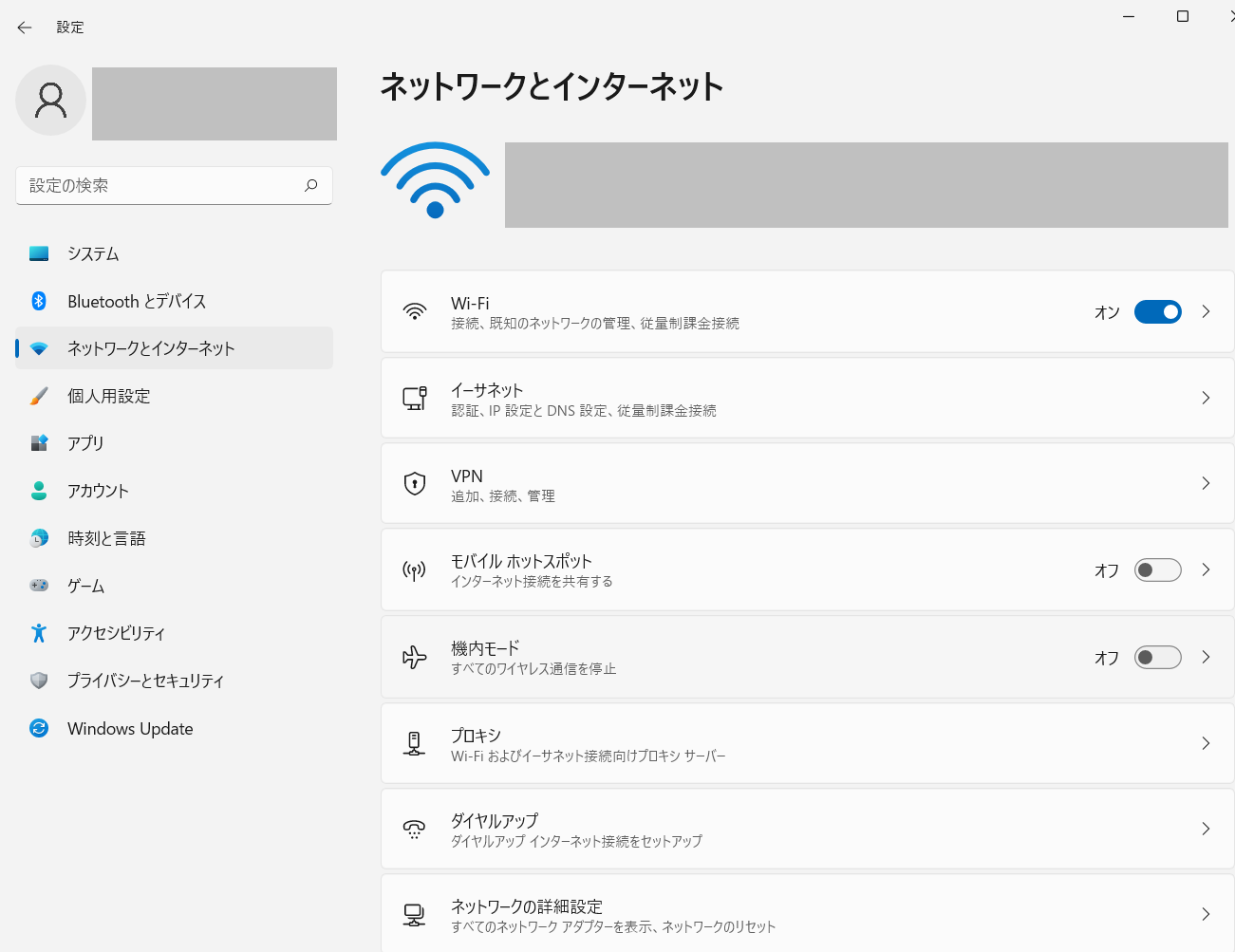Click the ゲーム sidebar icon
Viewport: 1235px width, 952px height.
[38, 586]
